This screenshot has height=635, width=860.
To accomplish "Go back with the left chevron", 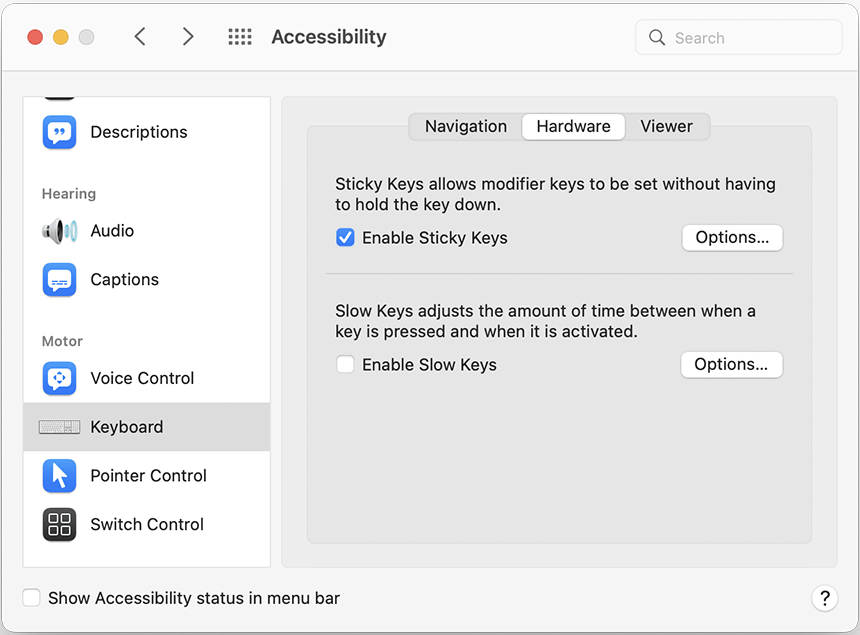I will coord(140,37).
